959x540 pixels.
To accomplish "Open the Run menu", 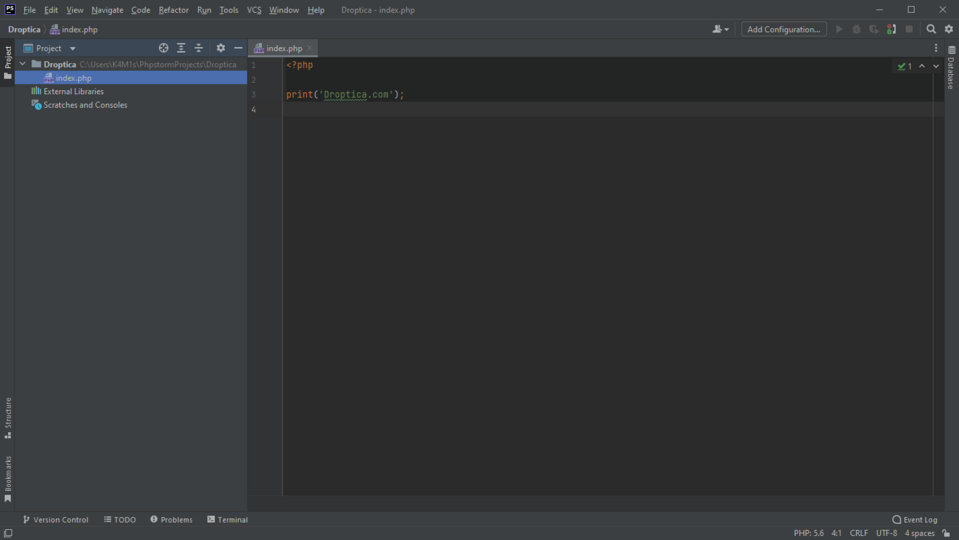I will [x=204, y=10].
